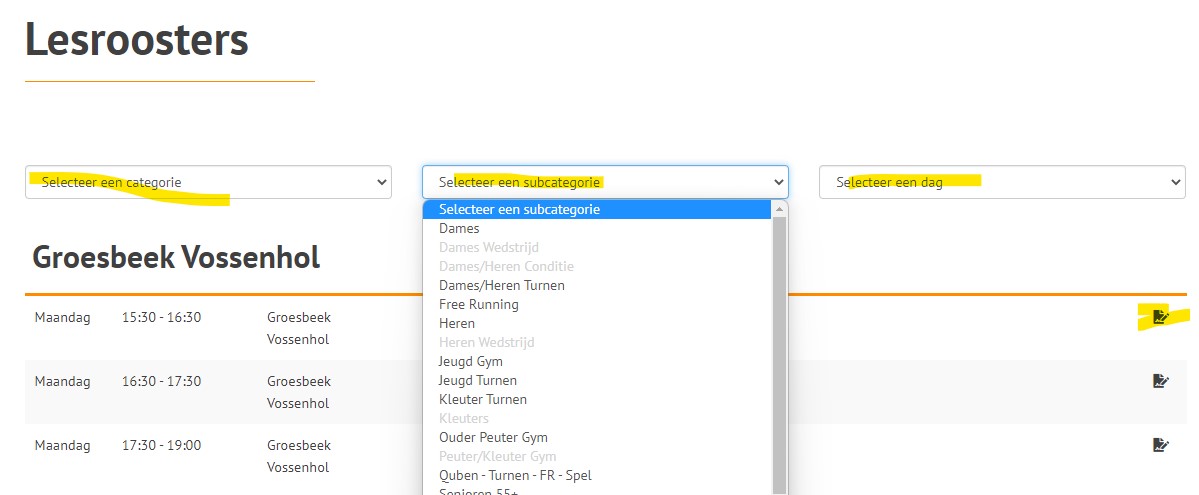Click the 'Groesbeek Vossenhol' section heading
The height and width of the screenshot is (495, 1199).
176,257
